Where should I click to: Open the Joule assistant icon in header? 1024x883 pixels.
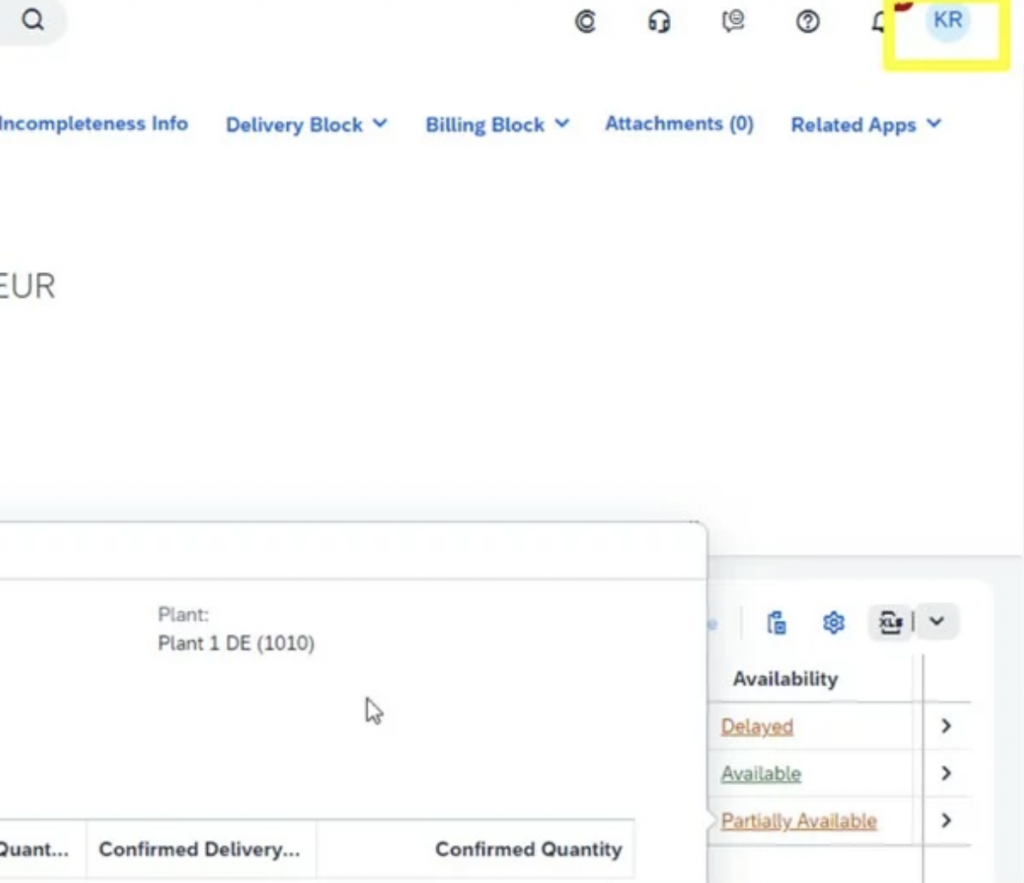[585, 21]
